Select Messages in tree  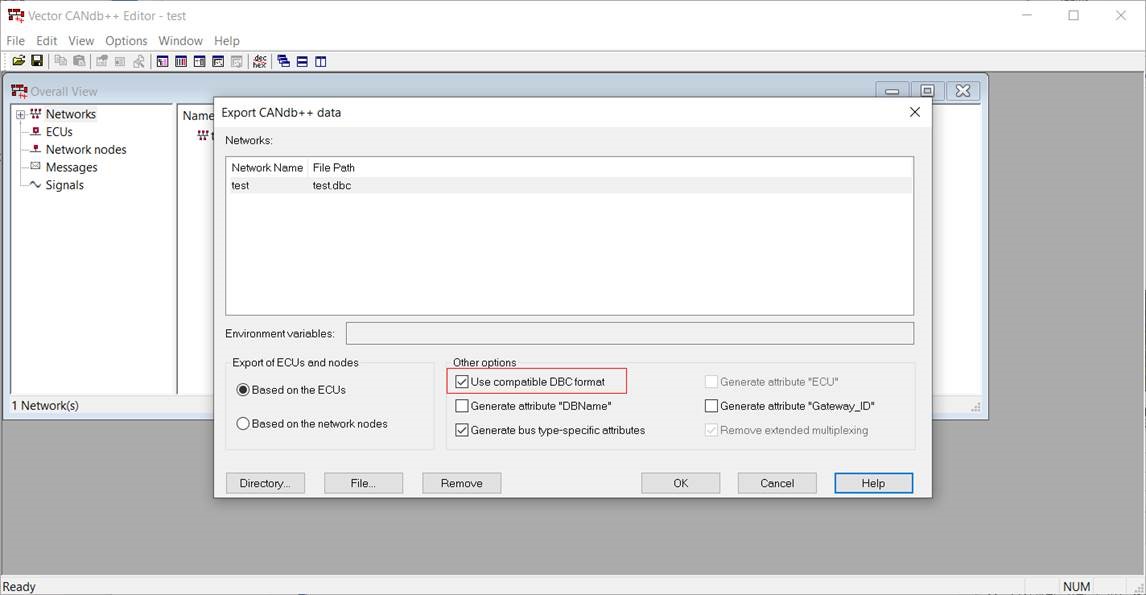(71, 167)
